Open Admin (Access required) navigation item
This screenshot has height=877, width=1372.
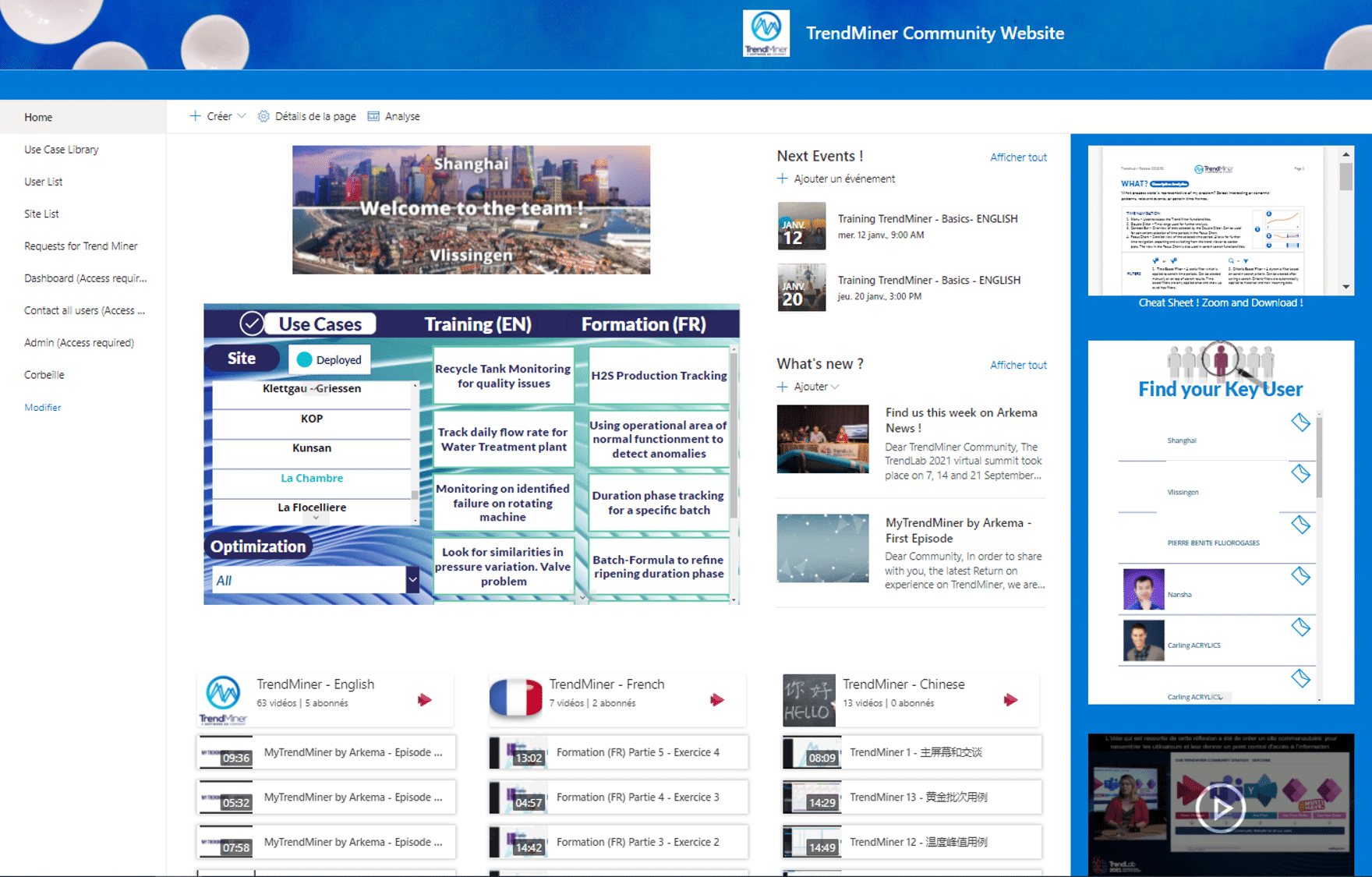(x=79, y=342)
